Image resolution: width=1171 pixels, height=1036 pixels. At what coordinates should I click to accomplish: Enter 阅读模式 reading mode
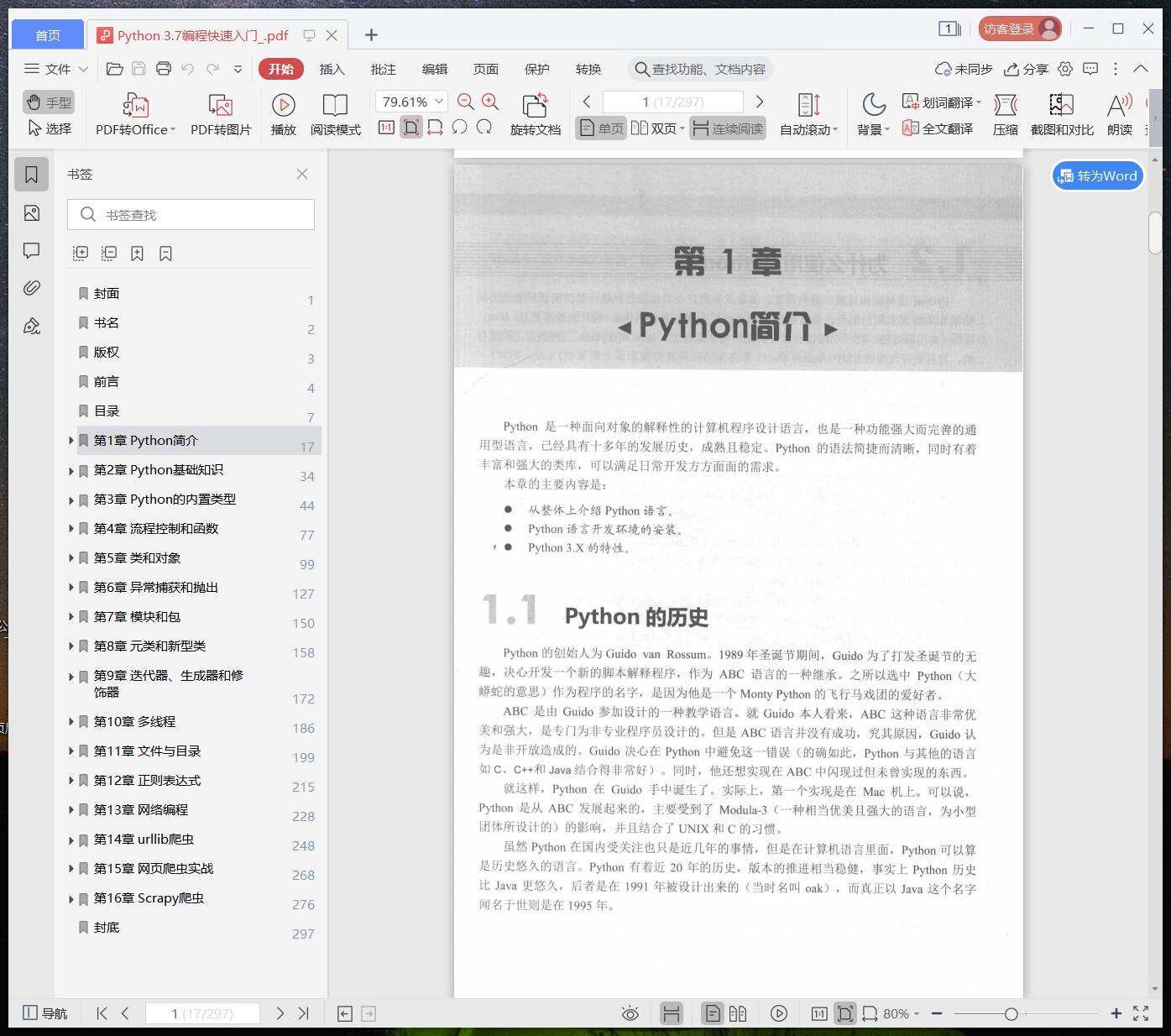(x=336, y=114)
